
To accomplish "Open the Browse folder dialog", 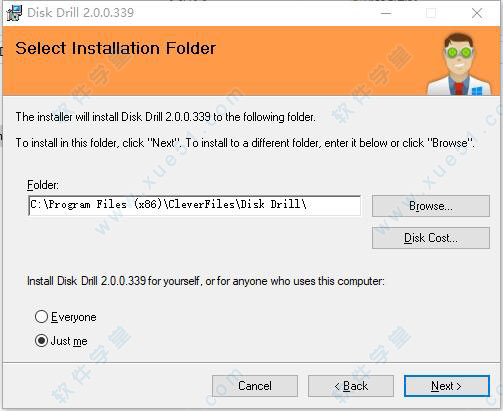I will (431, 206).
